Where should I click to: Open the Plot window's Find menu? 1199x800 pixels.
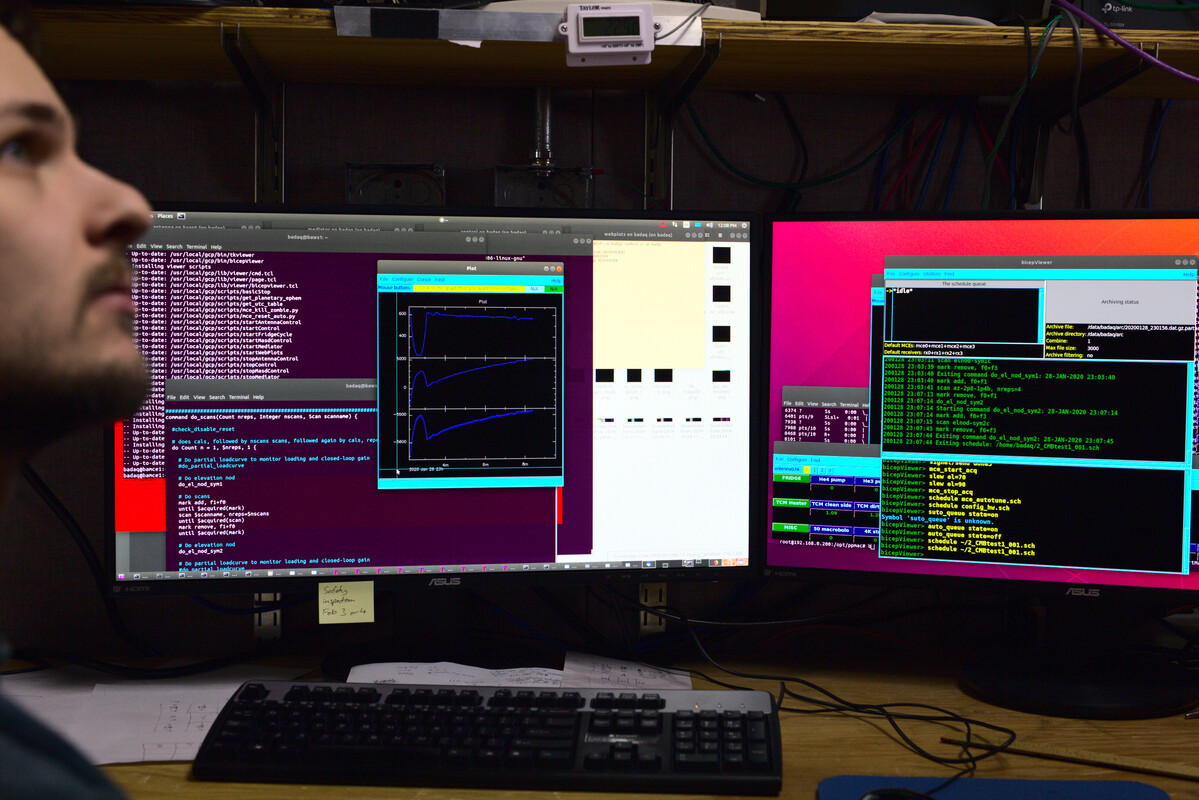click(x=440, y=279)
